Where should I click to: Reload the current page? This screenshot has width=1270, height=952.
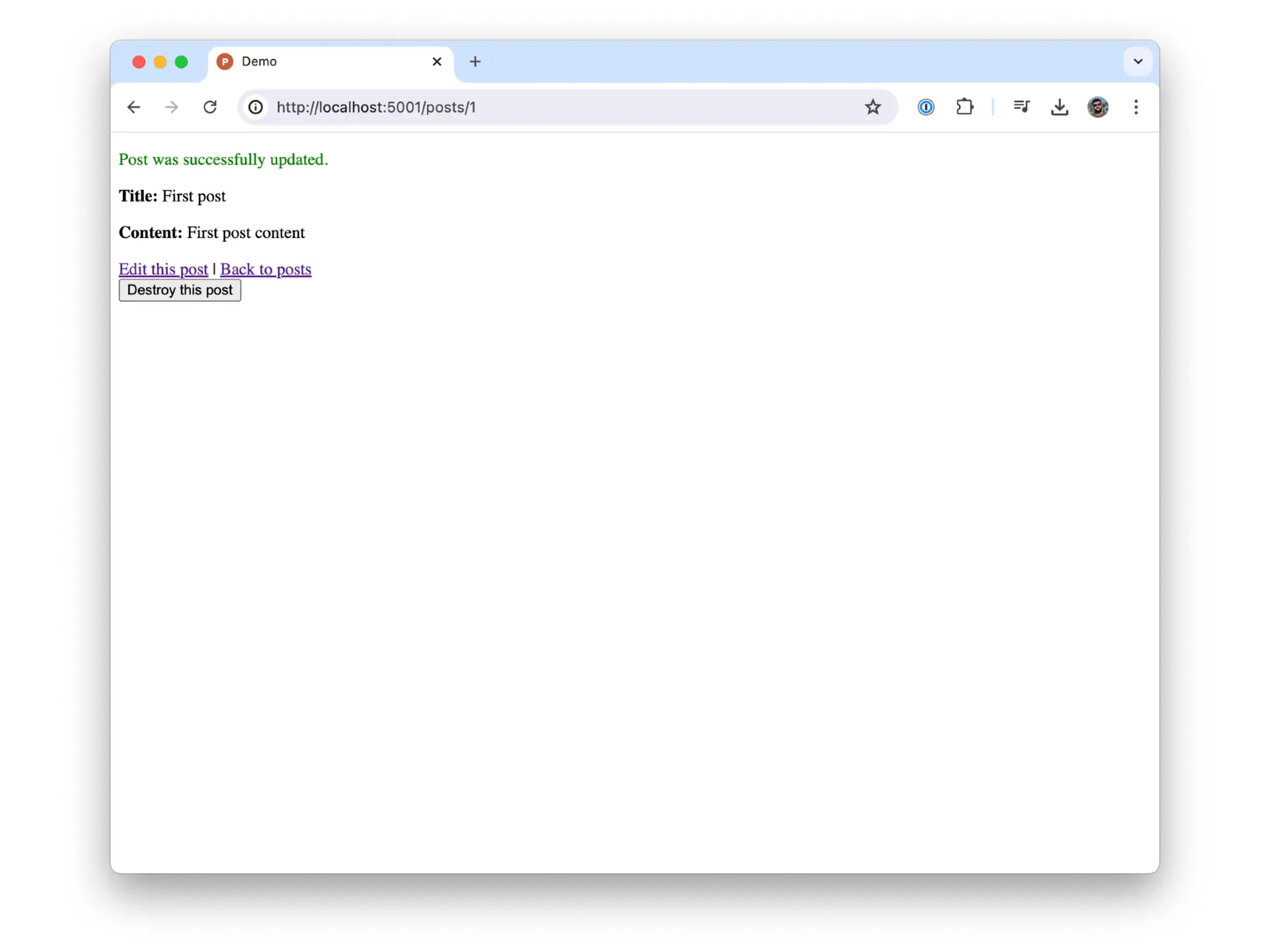[x=210, y=107]
